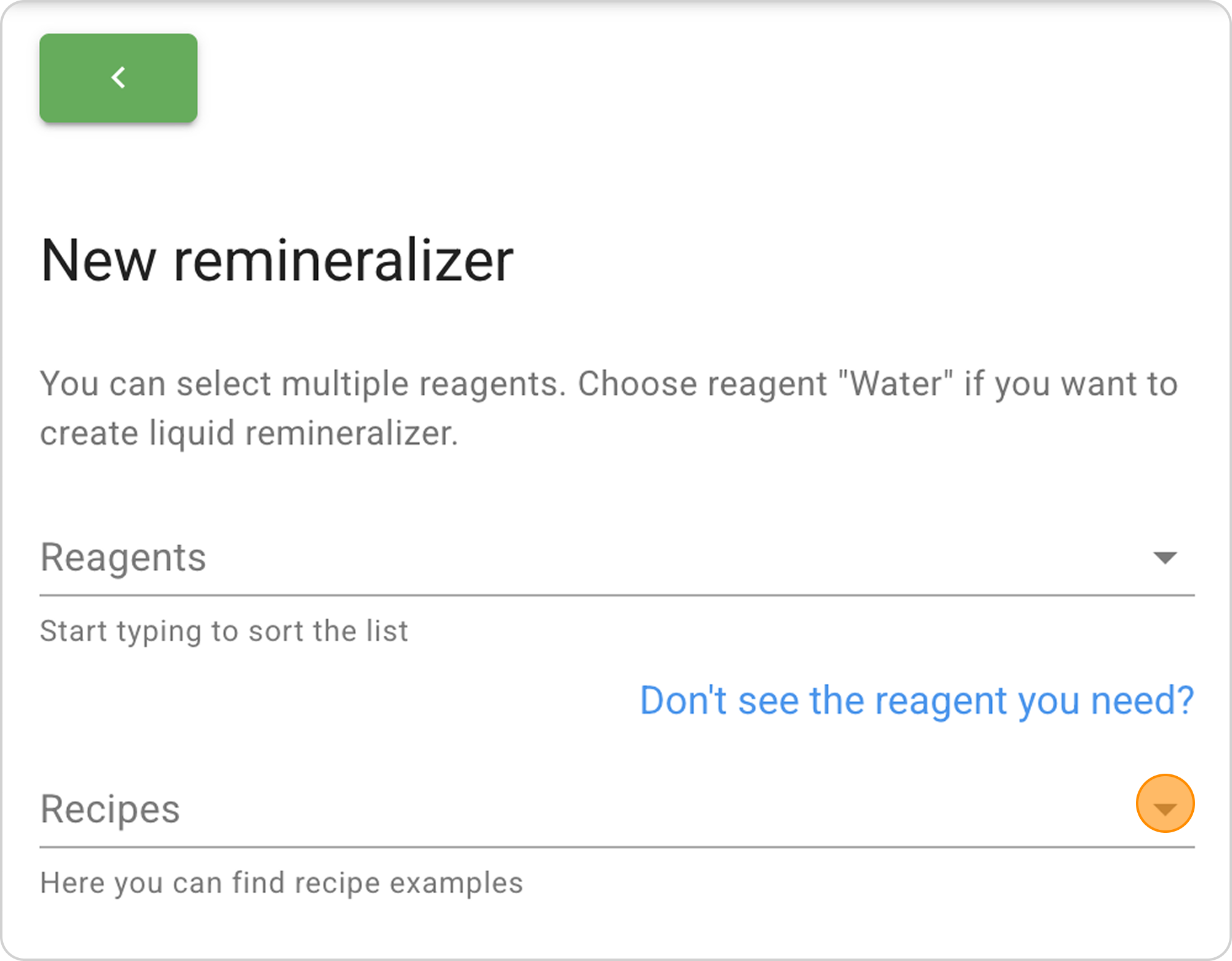Click the "Here you can find recipe examples" hint
Viewport: 1232px width, 961px height.
[x=282, y=883]
